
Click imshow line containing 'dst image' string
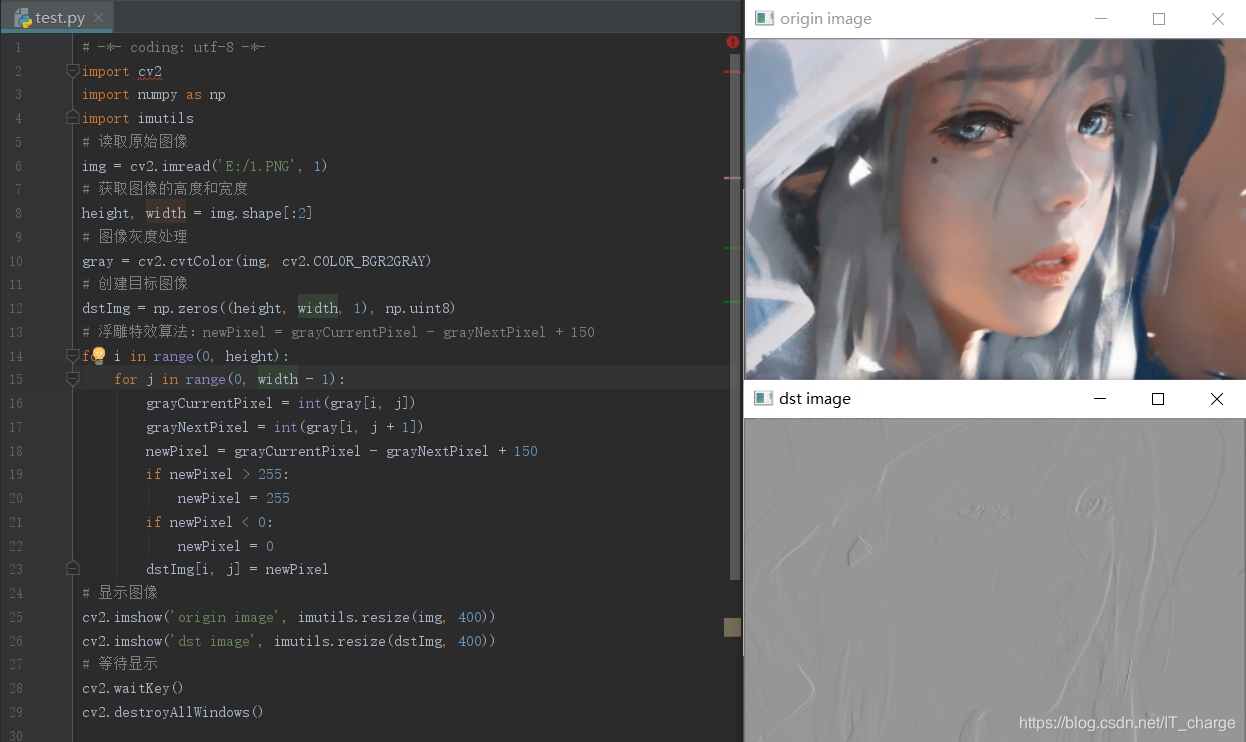pyautogui.click(x=289, y=641)
